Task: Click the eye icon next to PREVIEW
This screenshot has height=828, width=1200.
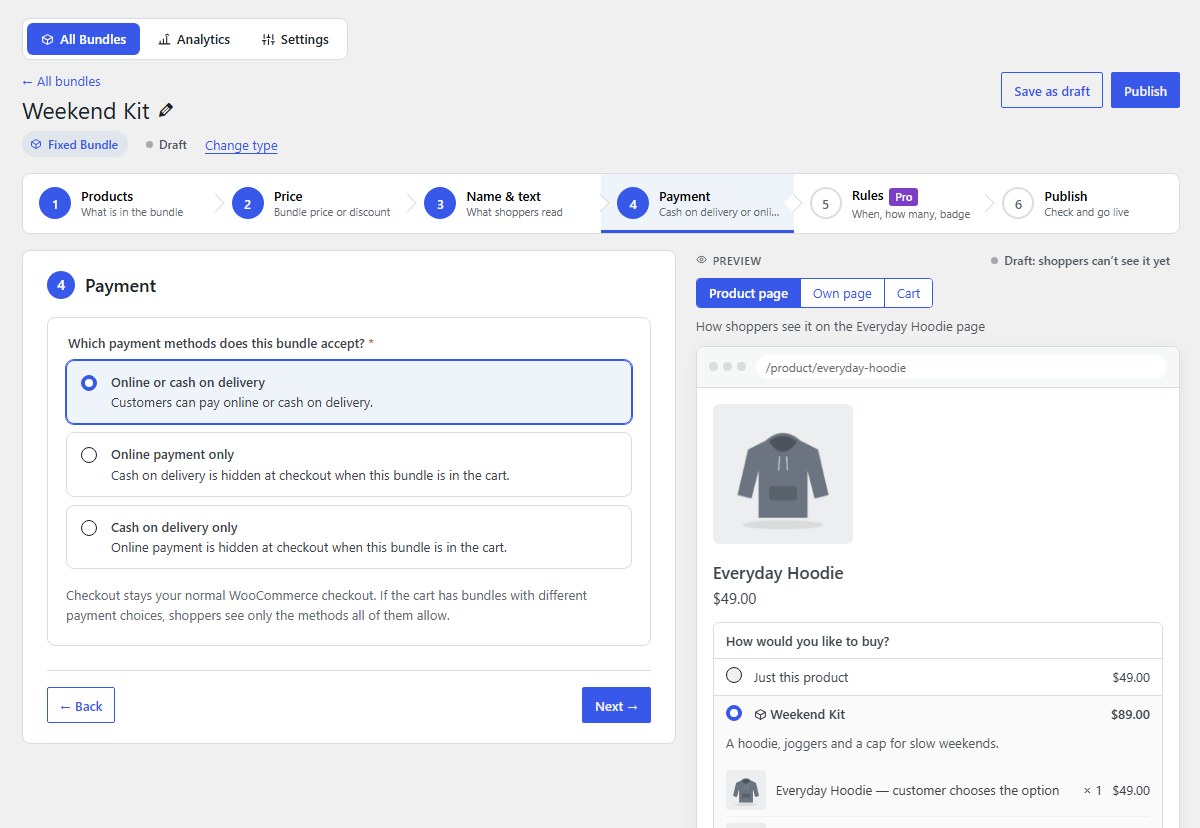Action: 702,260
